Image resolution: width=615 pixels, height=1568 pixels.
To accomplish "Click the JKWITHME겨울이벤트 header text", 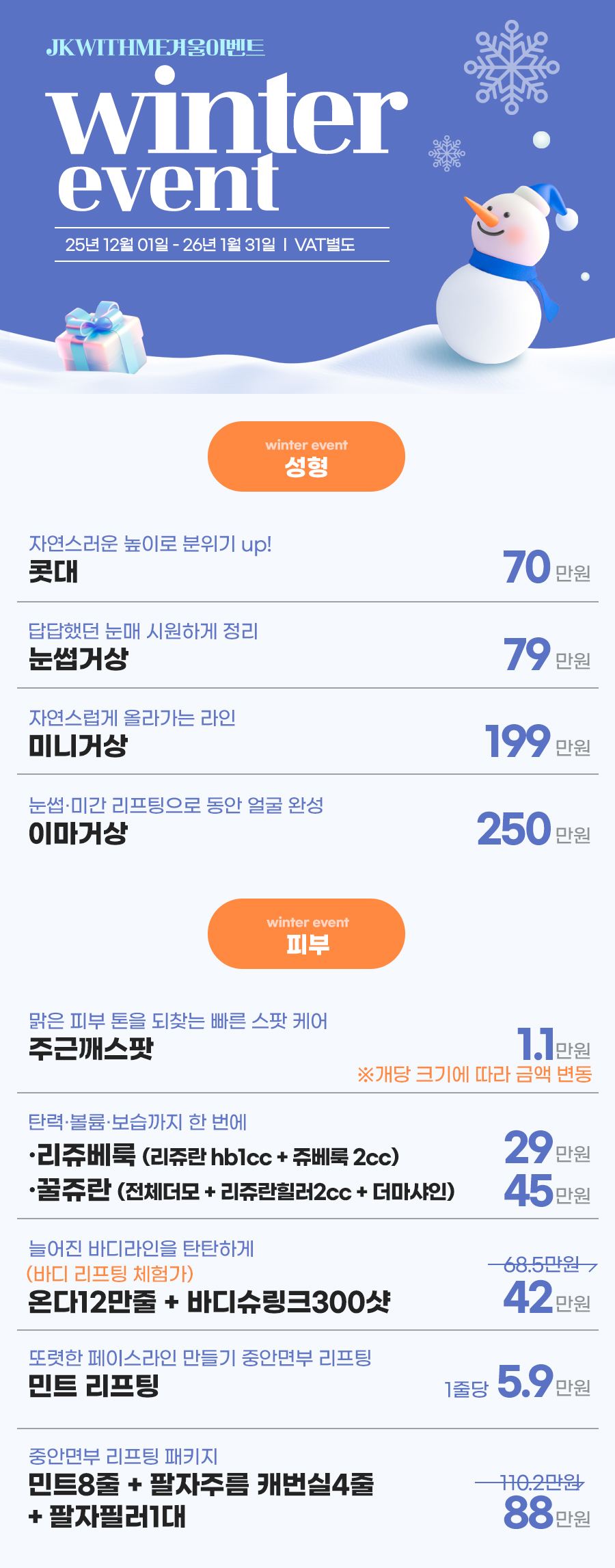I will pyautogui.click(x=156, y=48).
